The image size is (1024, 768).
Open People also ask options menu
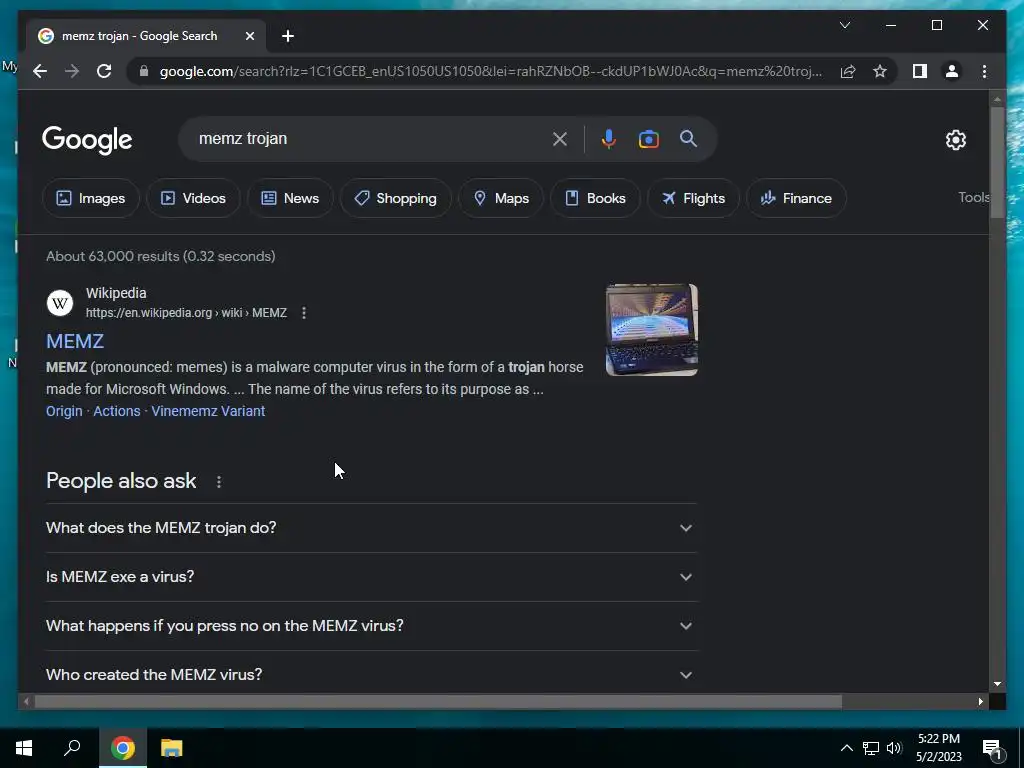pos(219,482)
